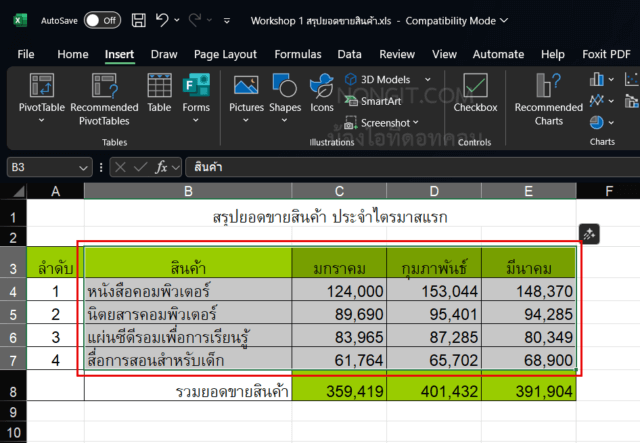Image resolution: width=640 pixels, height=443 pixels.
Task: Select the กุมภาพันธ์ header cell
Action: [434, 263]
